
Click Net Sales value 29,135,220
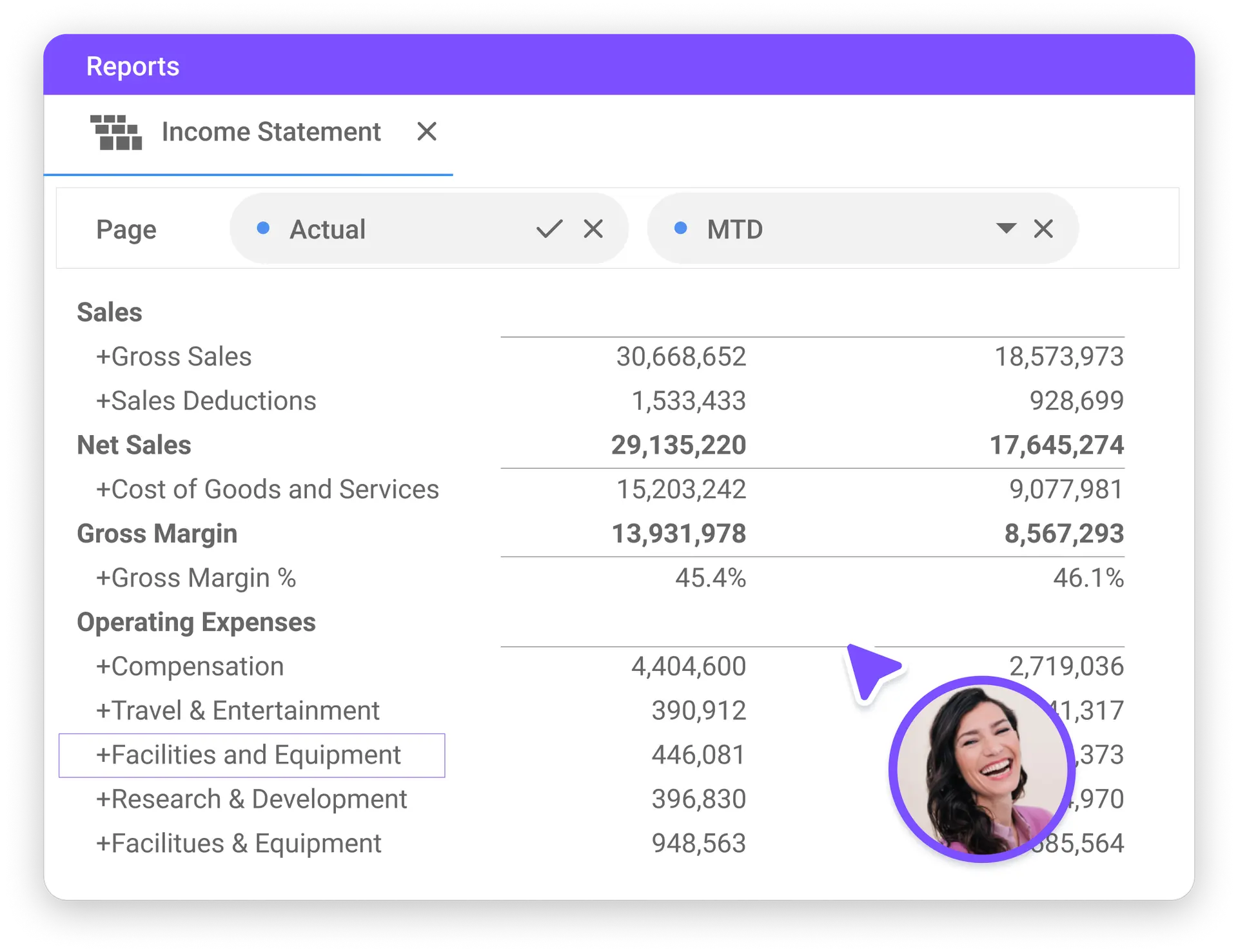pyautogui.click(x=678, y=445)
